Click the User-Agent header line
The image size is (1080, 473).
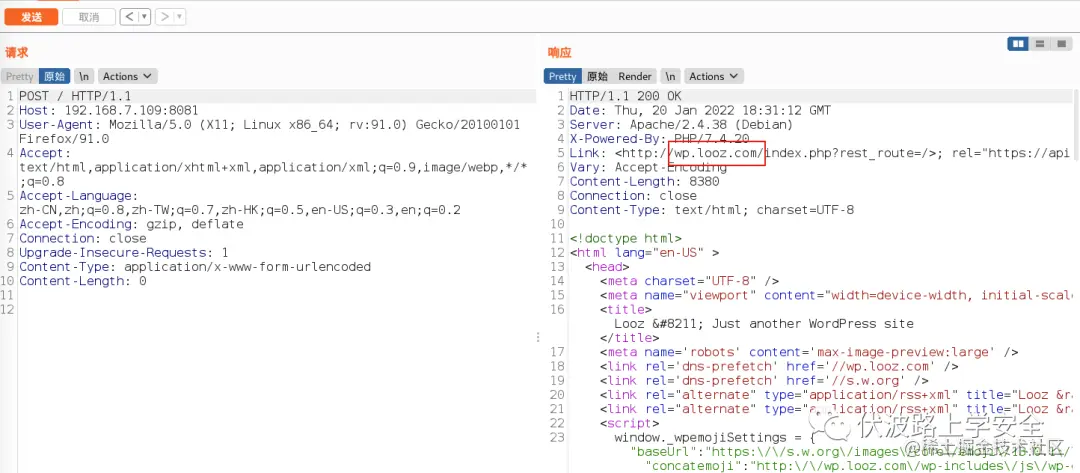click(269, 132)
